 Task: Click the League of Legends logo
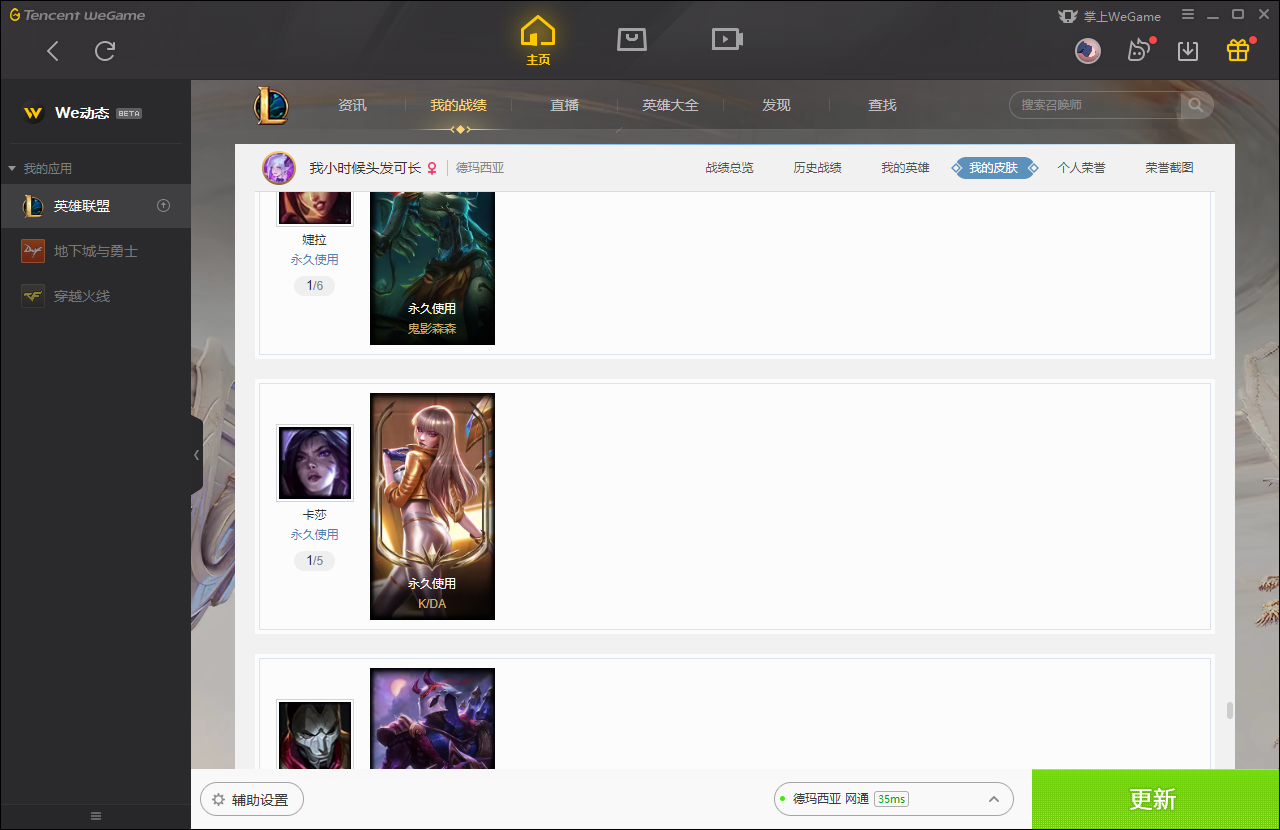point(271,105)
